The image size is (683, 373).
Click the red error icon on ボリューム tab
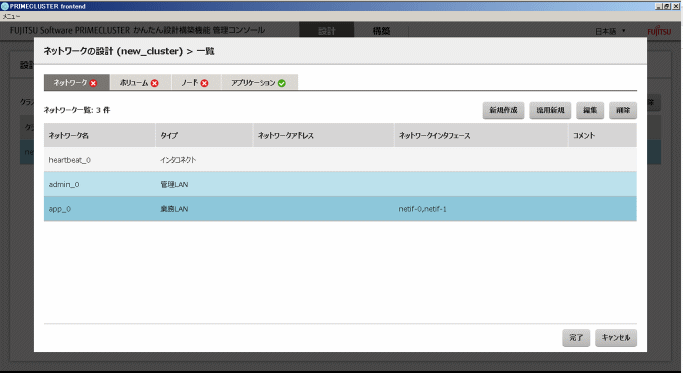pyautogui.click(x=155, y=83)
